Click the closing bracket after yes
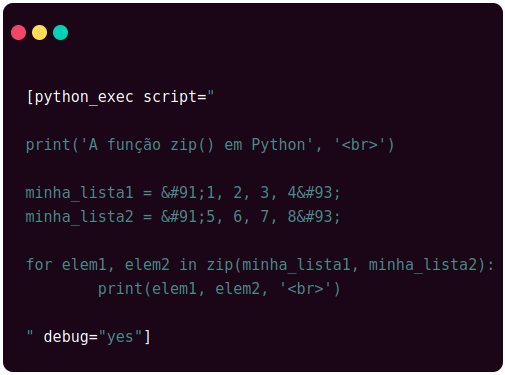Viewport: 505px width, 375px height. [x=147, y=337]
